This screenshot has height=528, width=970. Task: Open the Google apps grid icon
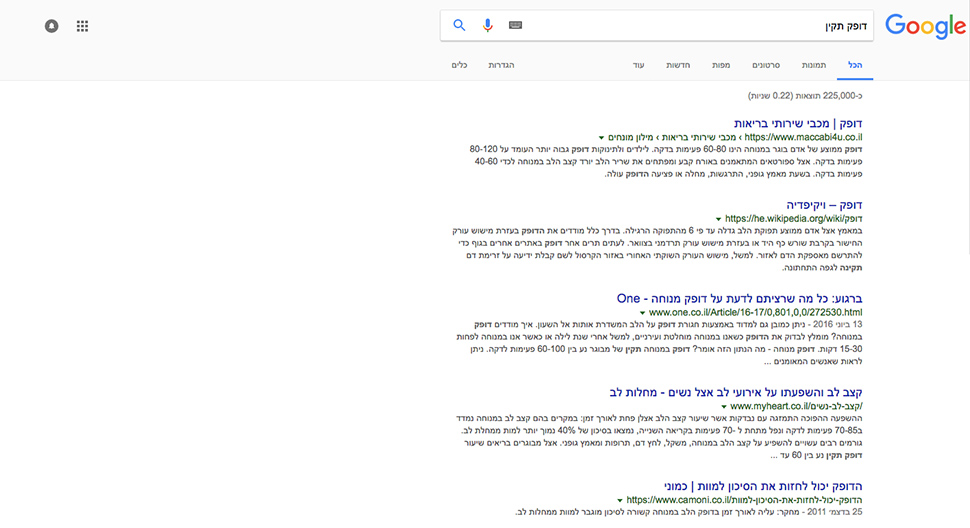pos(82,26)
